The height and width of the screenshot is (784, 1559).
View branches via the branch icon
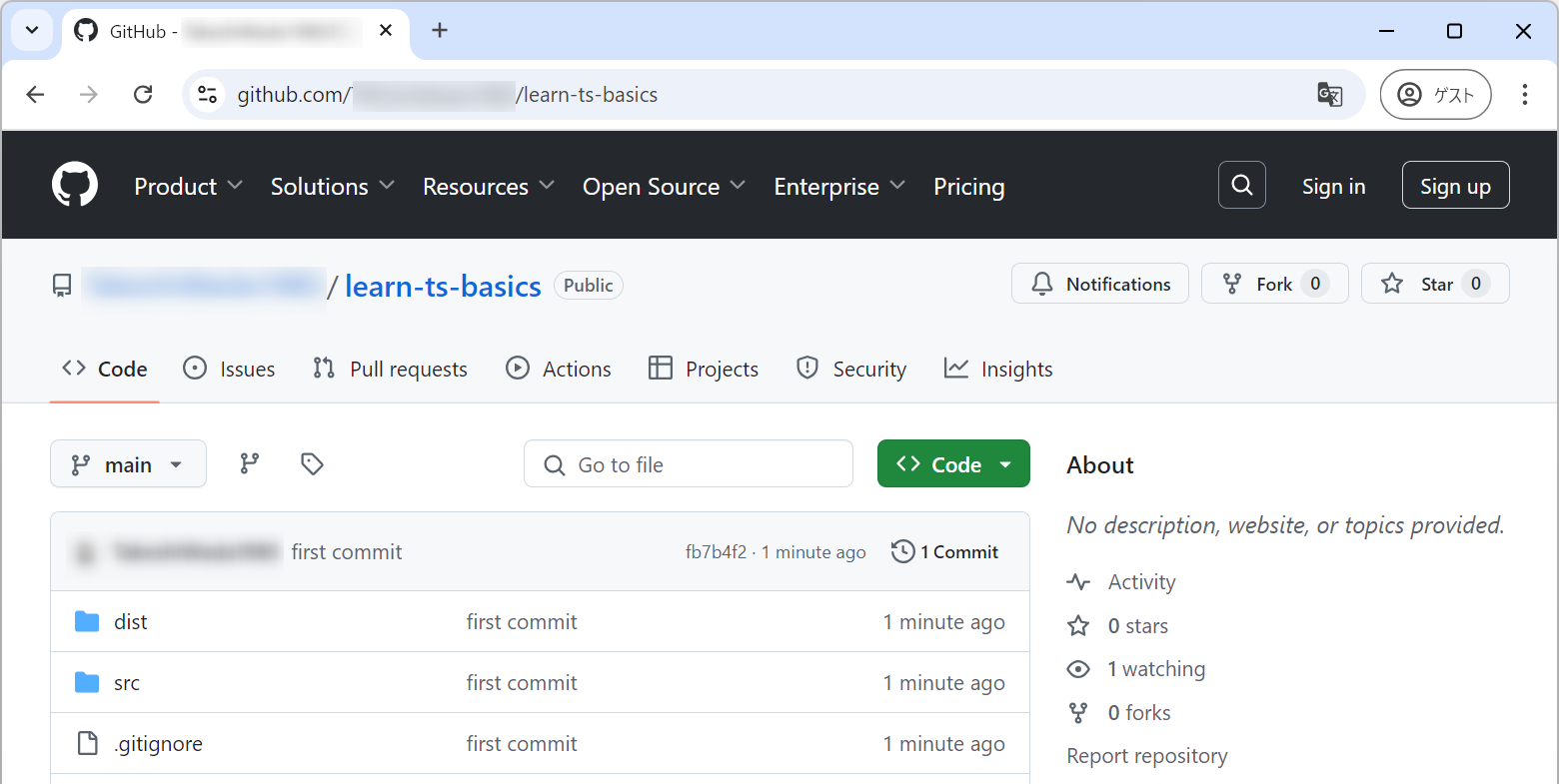(x=250, y=463)
